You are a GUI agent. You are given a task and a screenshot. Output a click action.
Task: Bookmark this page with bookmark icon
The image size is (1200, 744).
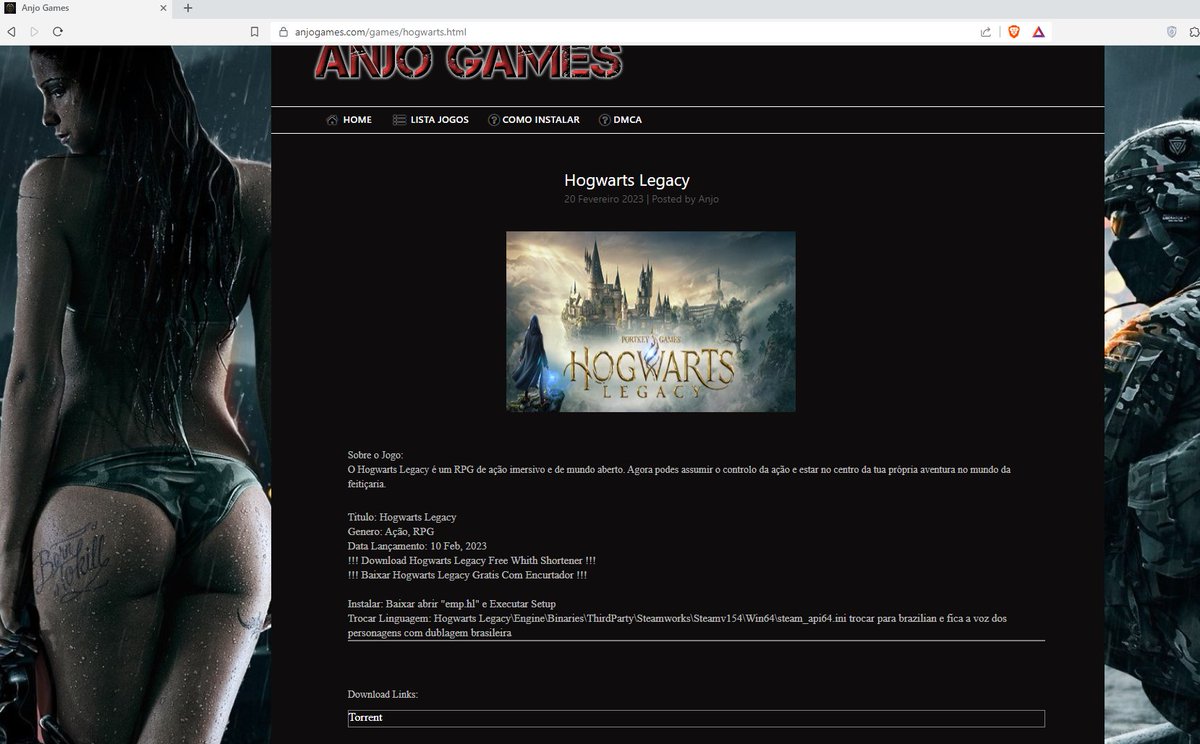(255, 32)
